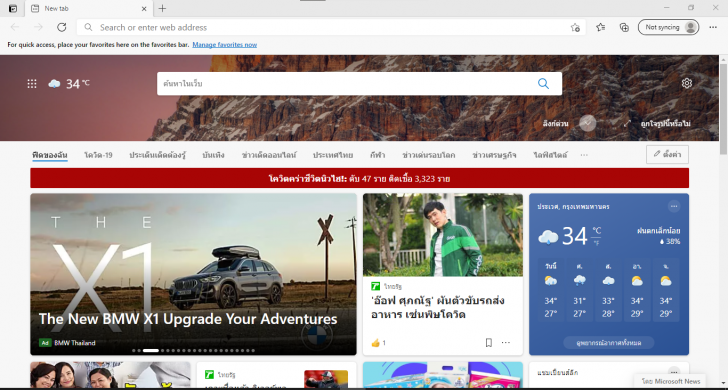Open a new tab with plus icon
728x390 pixels.
(162, 8)
